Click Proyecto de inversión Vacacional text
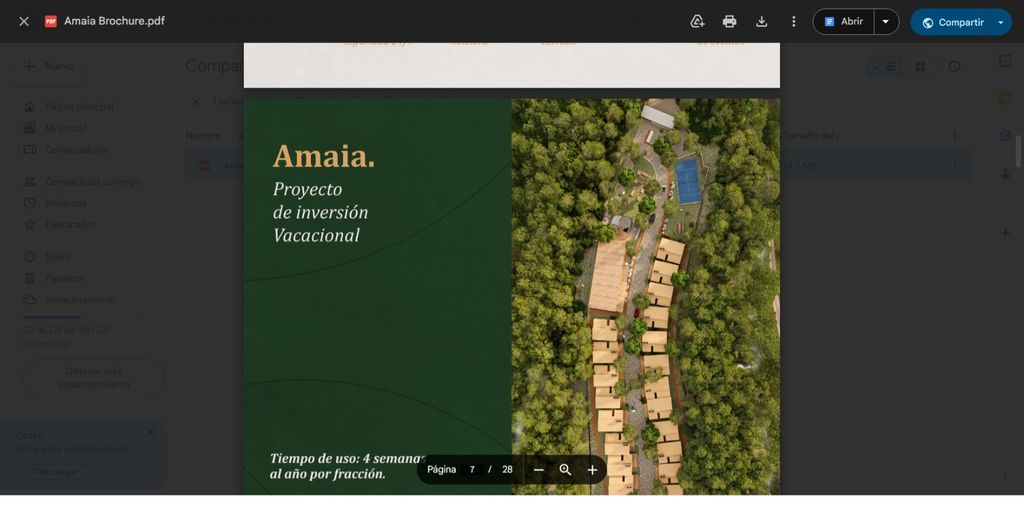This screenshot has width=1024, height=511. pyautogui.click(x=320, y=212)
